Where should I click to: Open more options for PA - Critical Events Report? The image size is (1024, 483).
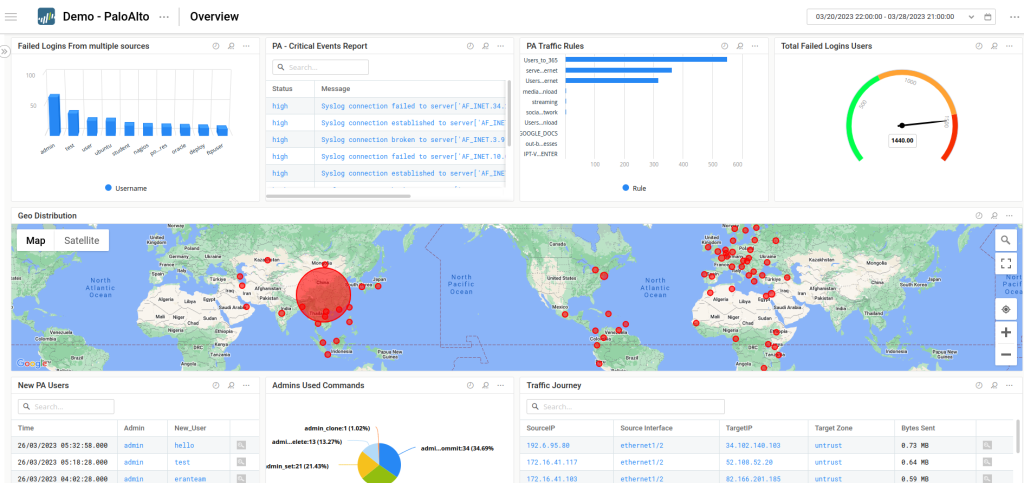tap(500, 46)
